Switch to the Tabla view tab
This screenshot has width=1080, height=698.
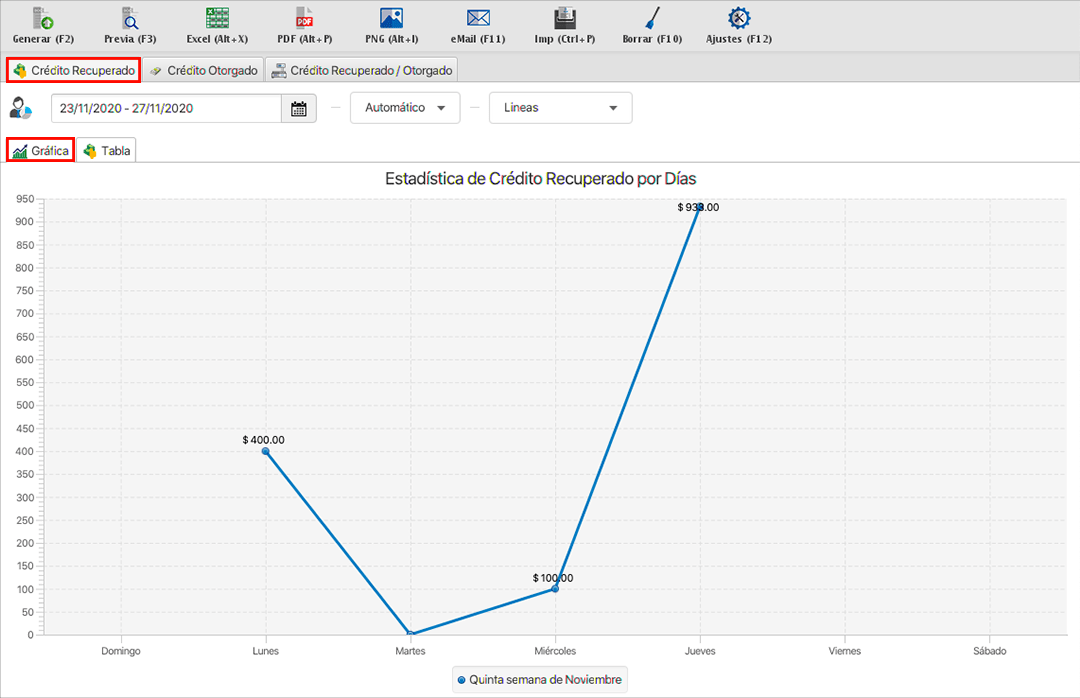coord(106,151)
